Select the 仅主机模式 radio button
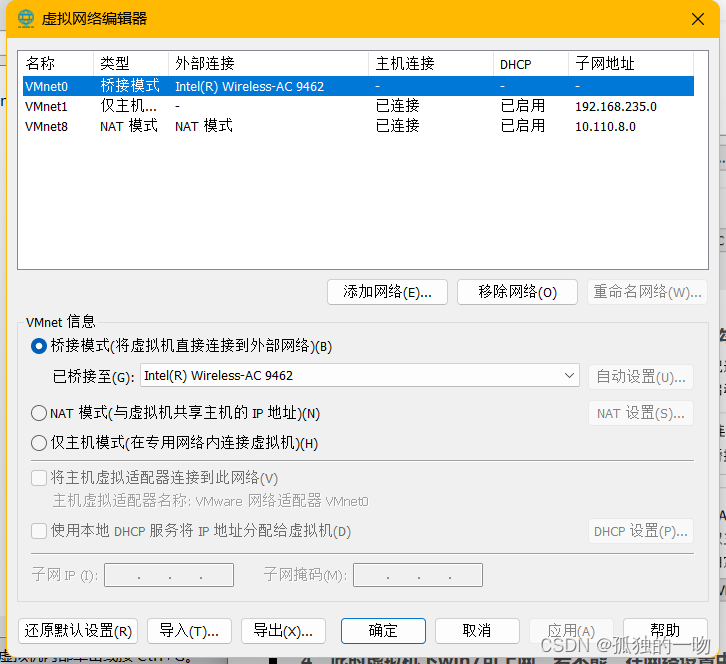726x664 pixels. (39, 443)
